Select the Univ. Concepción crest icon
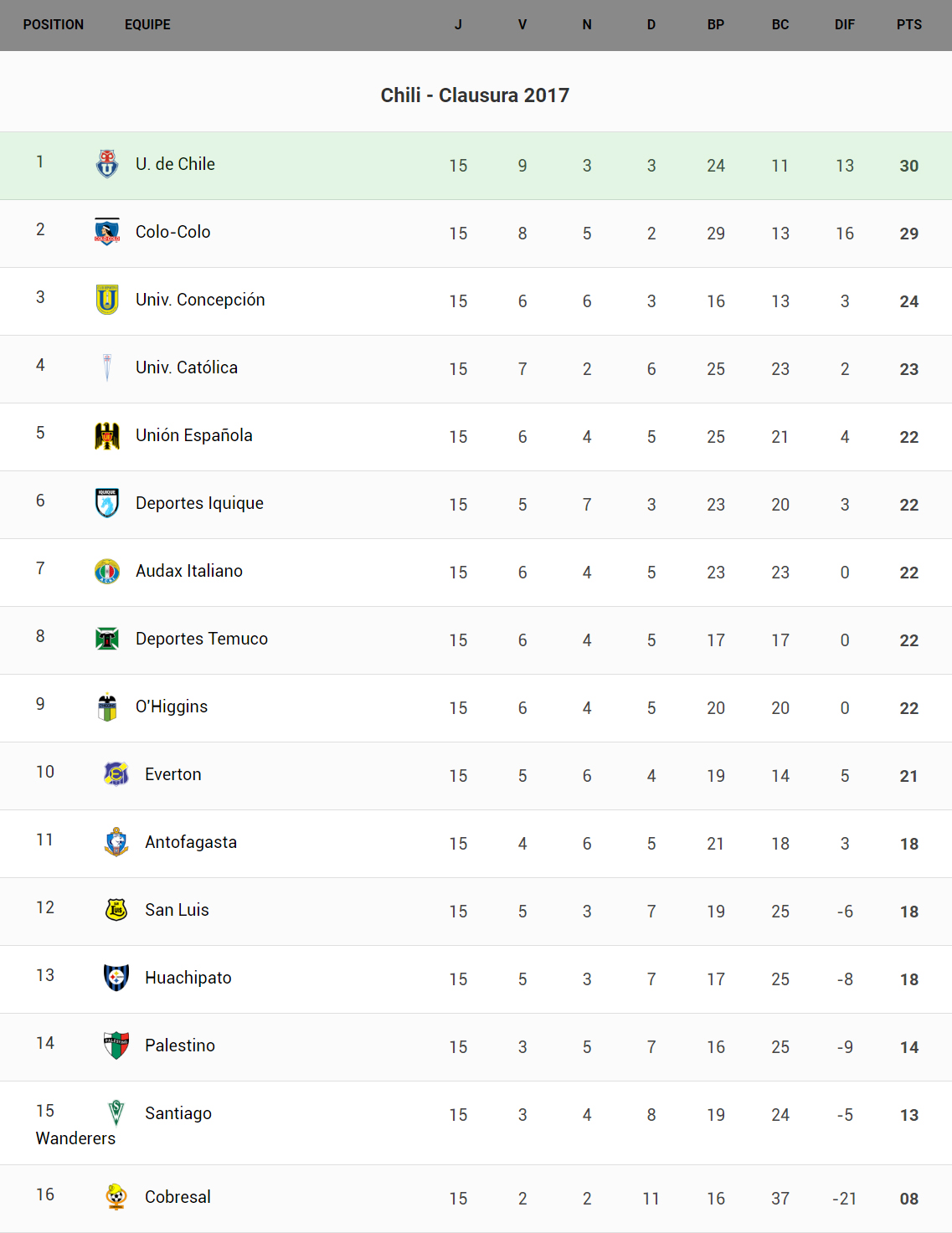This screenshot has height=1233, width=952. [x=107, y=300]
